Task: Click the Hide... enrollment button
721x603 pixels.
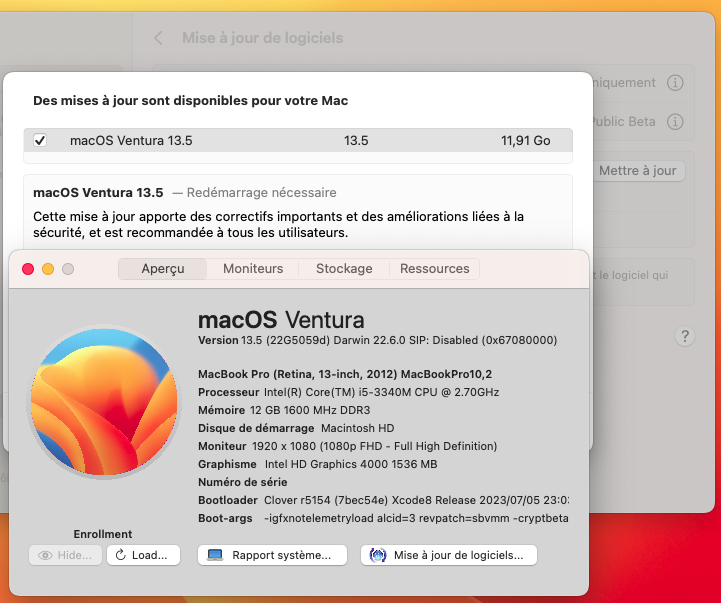Action: tap(65, 555)
